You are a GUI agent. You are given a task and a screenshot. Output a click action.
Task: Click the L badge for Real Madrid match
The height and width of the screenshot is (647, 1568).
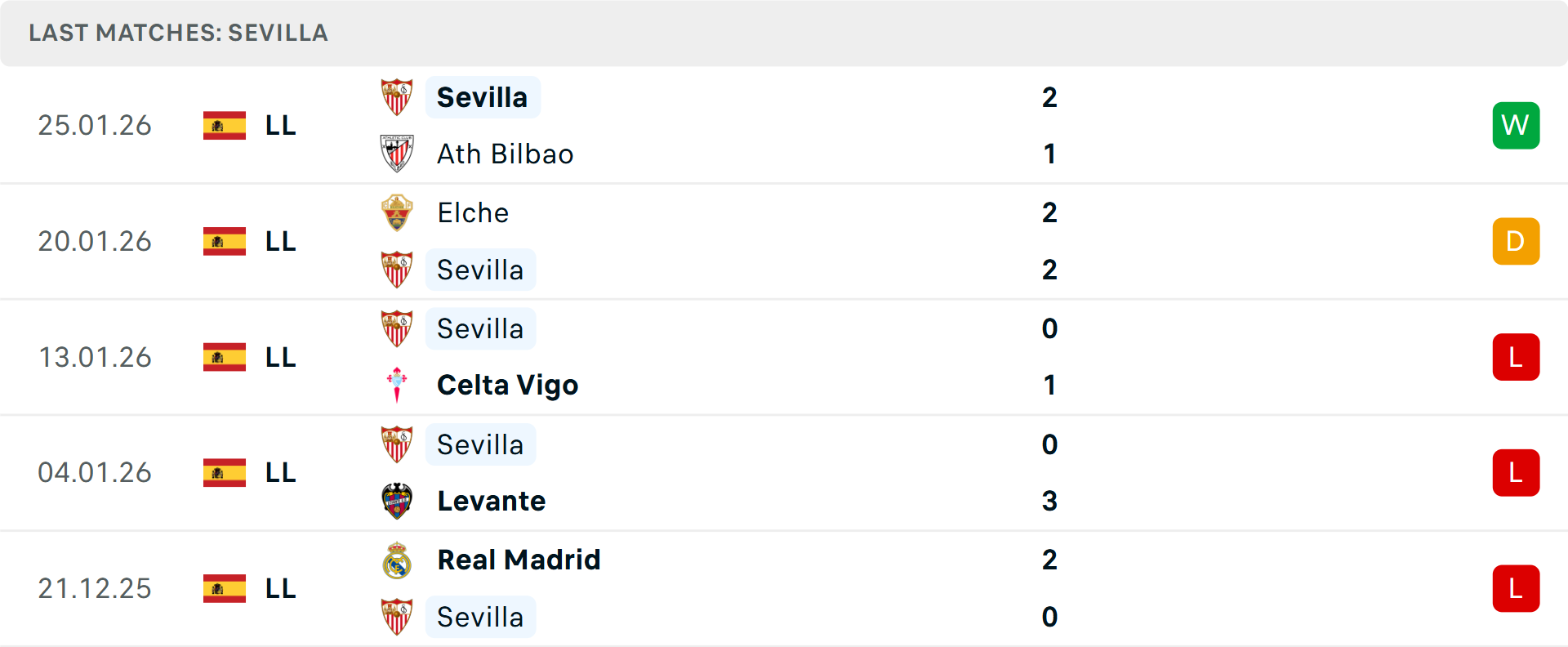point(1516,588)
